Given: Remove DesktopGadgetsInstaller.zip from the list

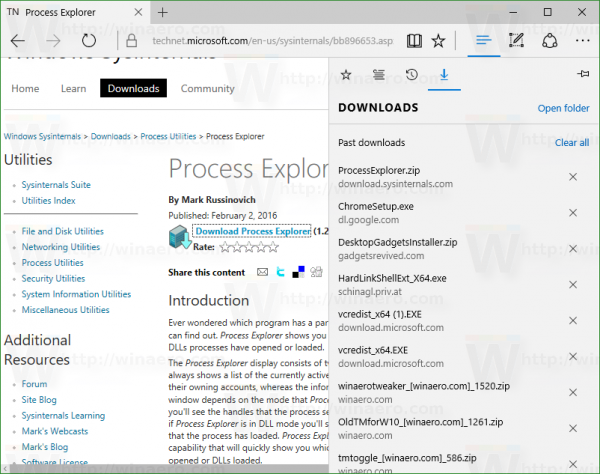Looking at the screenshot, I should tap(573, 249).
